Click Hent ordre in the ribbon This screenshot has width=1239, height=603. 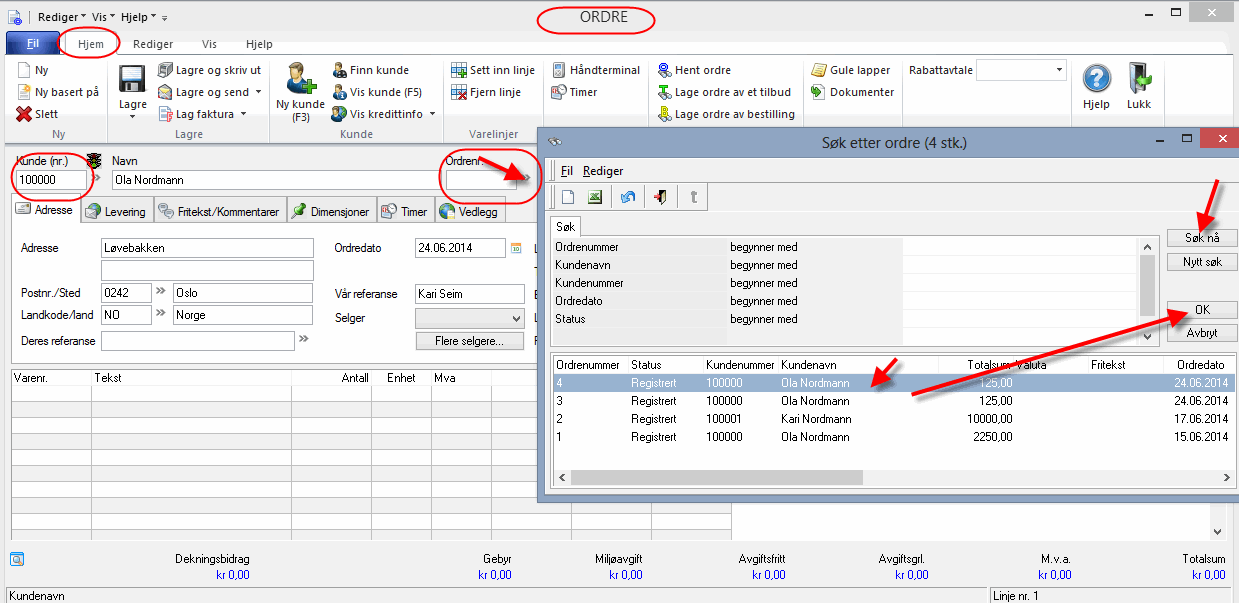(x=695, y=70)
